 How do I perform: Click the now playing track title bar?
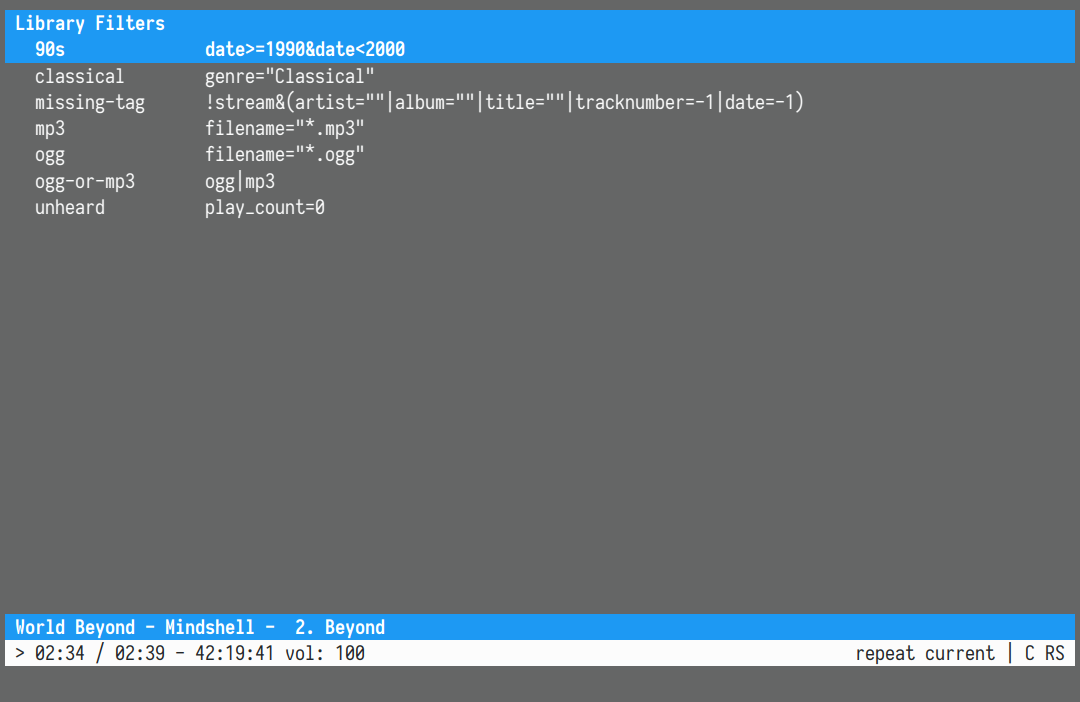(x=200, y=627)
